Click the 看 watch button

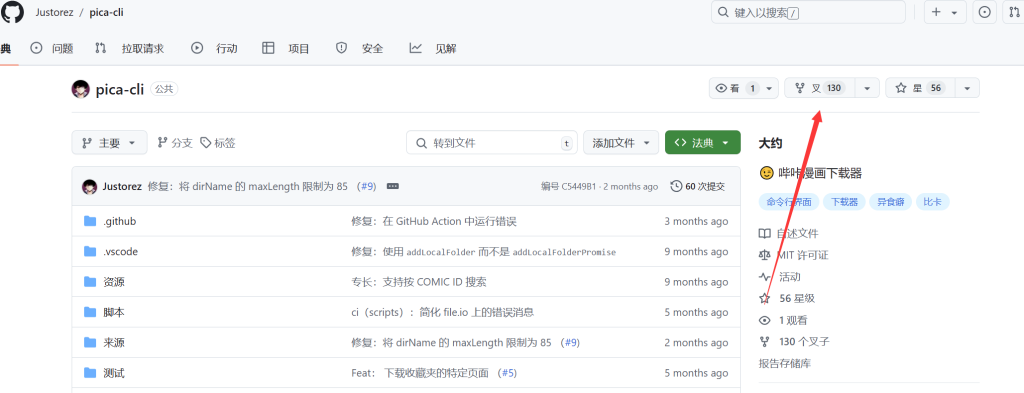(x=744, y=88)
